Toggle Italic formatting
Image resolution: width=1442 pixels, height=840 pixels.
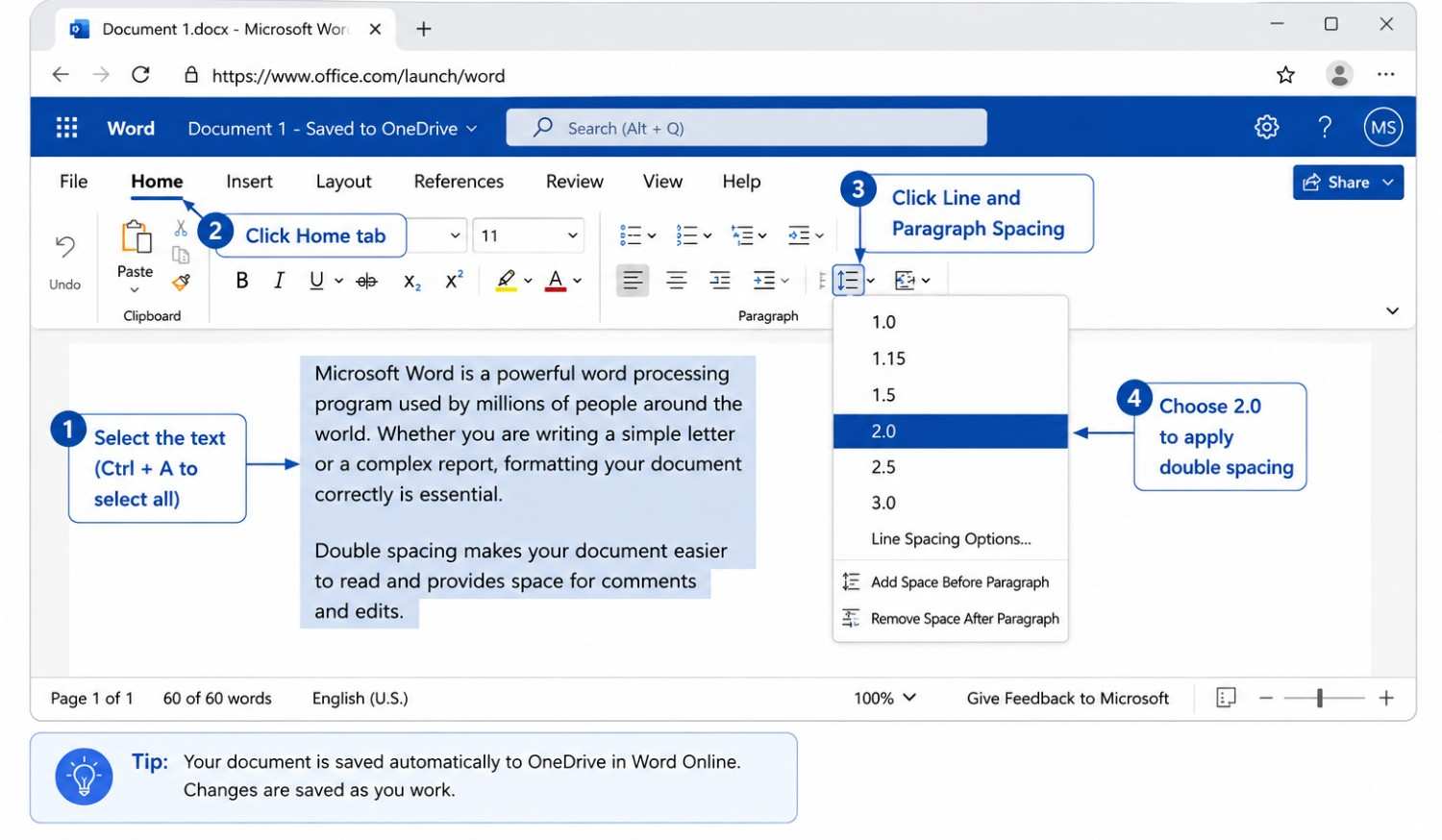tap(279, 281)
